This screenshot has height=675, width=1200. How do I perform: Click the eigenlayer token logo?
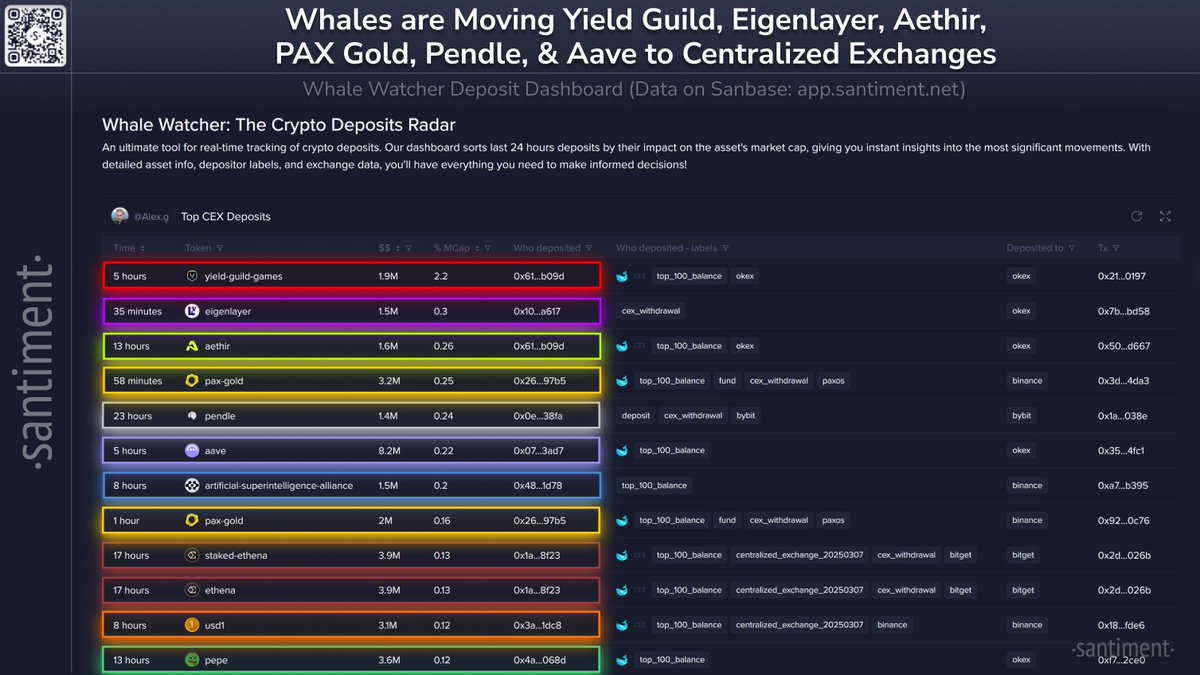[192, 311]
